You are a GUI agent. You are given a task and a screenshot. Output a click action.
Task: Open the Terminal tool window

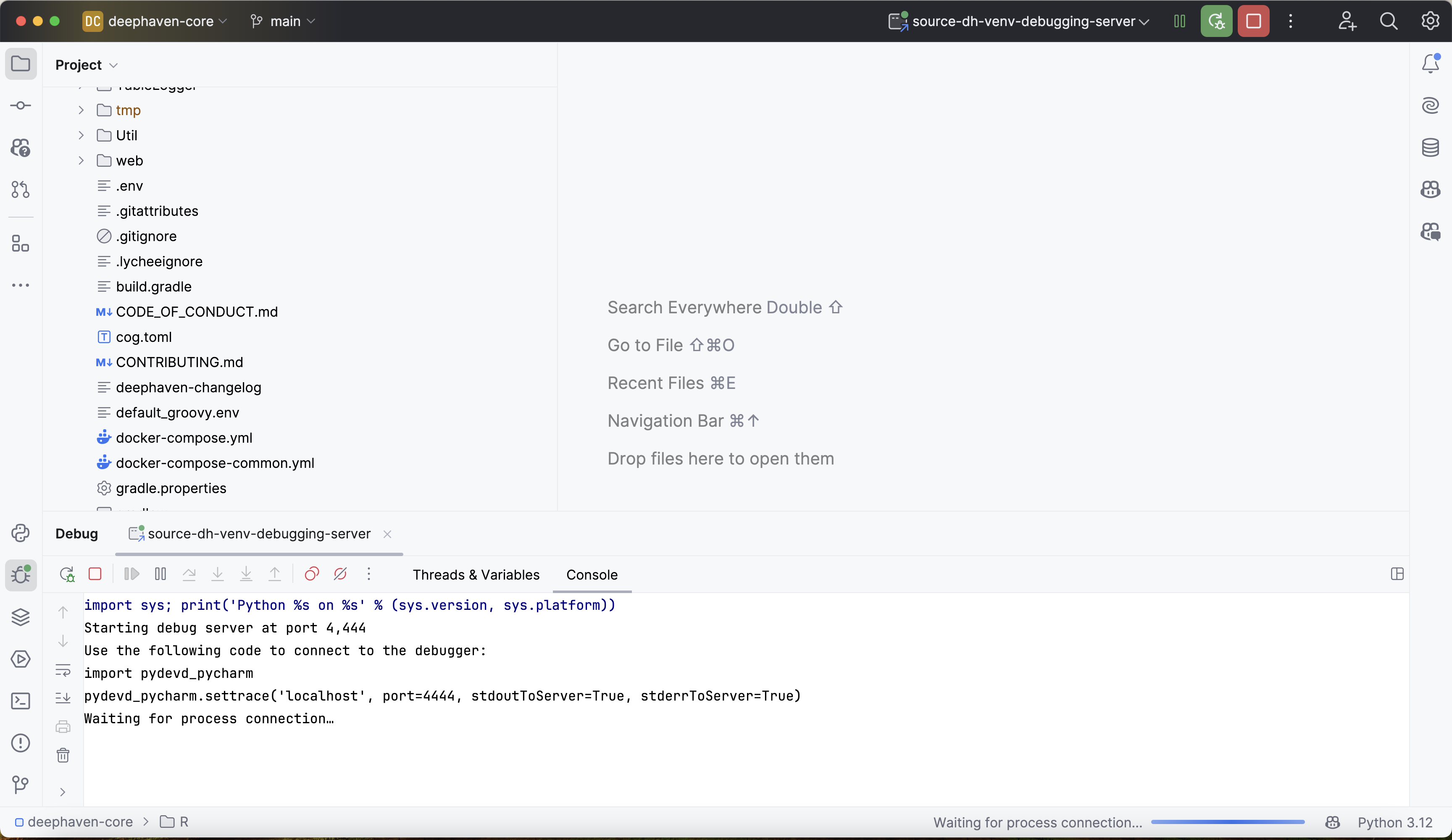[x=21, y=701]
